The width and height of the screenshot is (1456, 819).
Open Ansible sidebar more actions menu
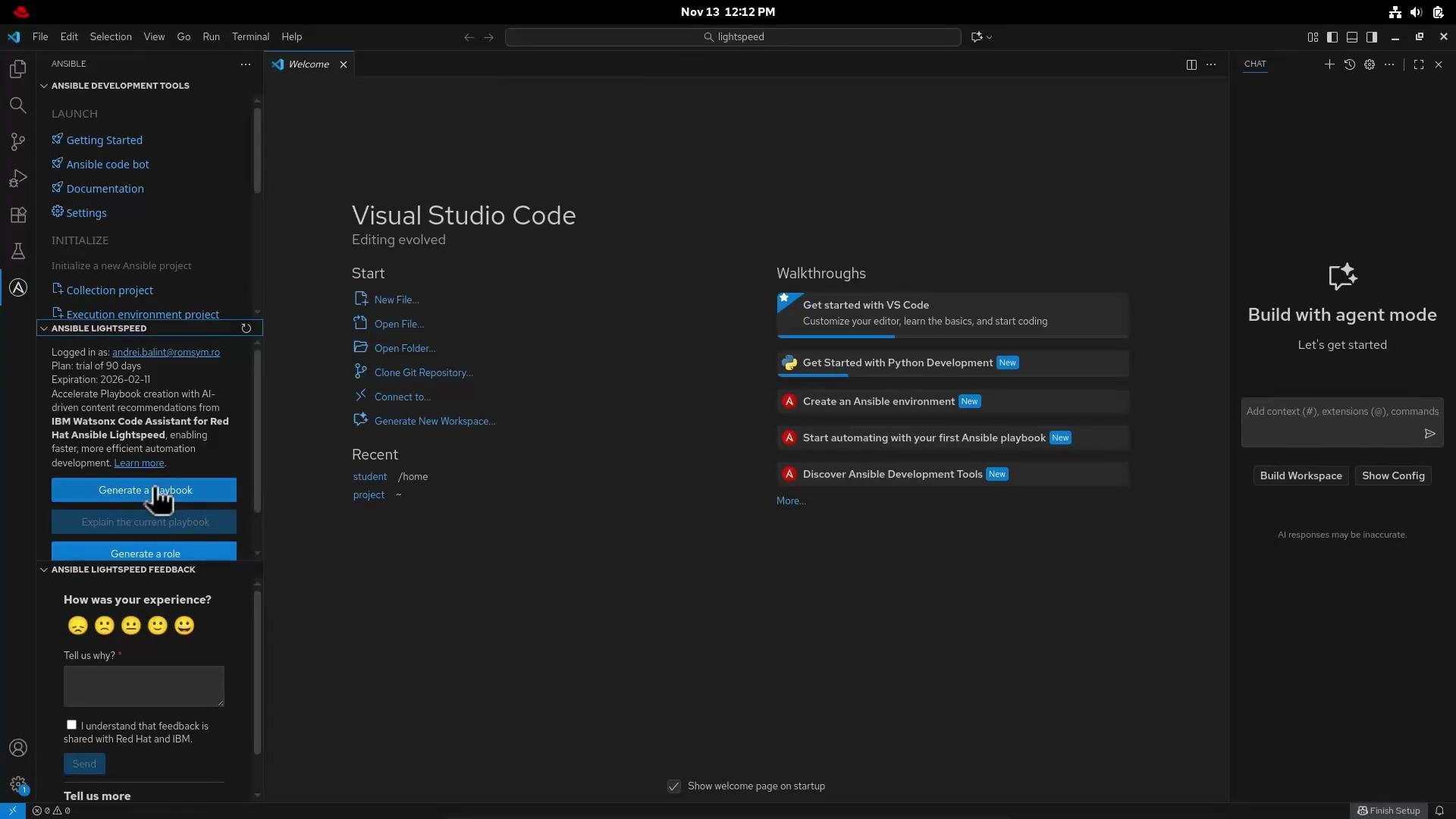pyautogui.click(x=246, y=64)
